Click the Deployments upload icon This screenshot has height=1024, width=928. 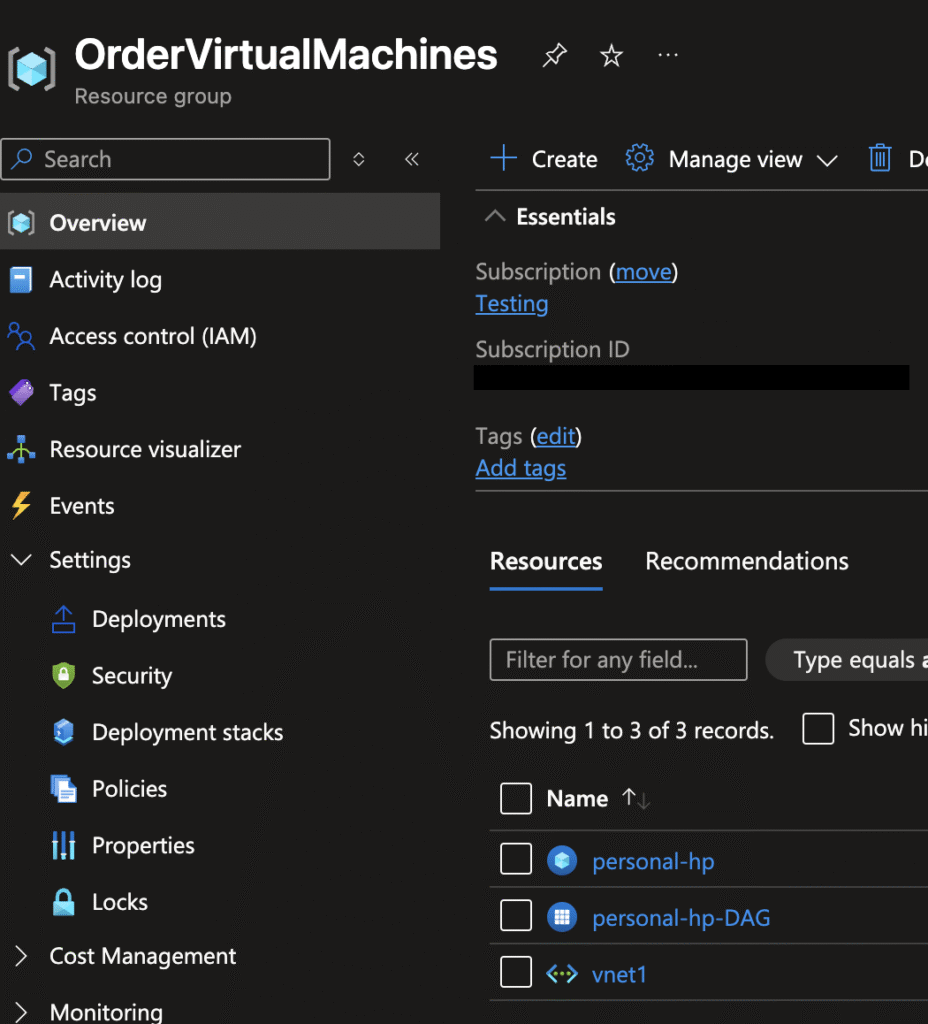click(x=63, y=619)
